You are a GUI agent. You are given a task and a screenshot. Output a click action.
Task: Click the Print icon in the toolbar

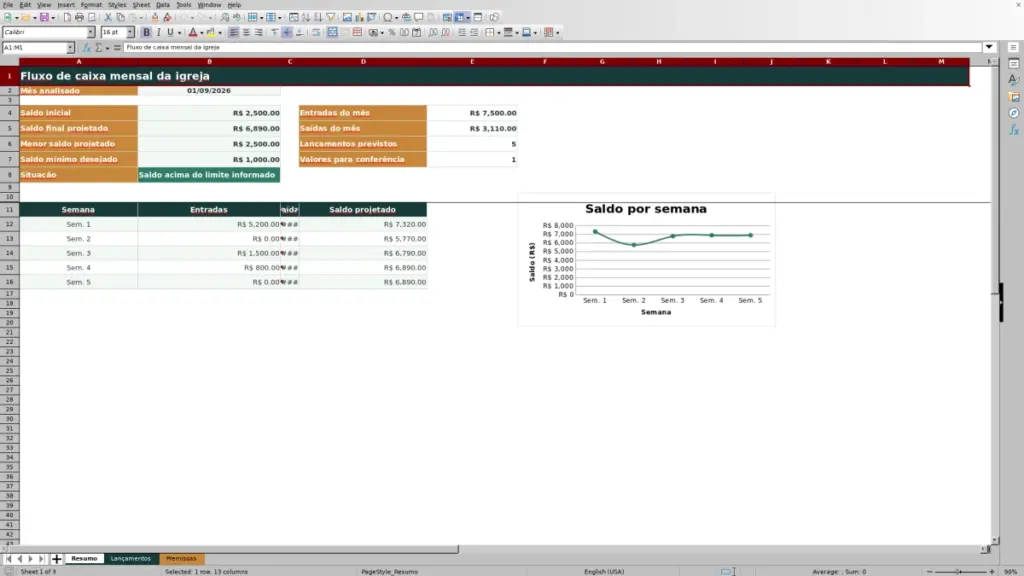[79, 18]
